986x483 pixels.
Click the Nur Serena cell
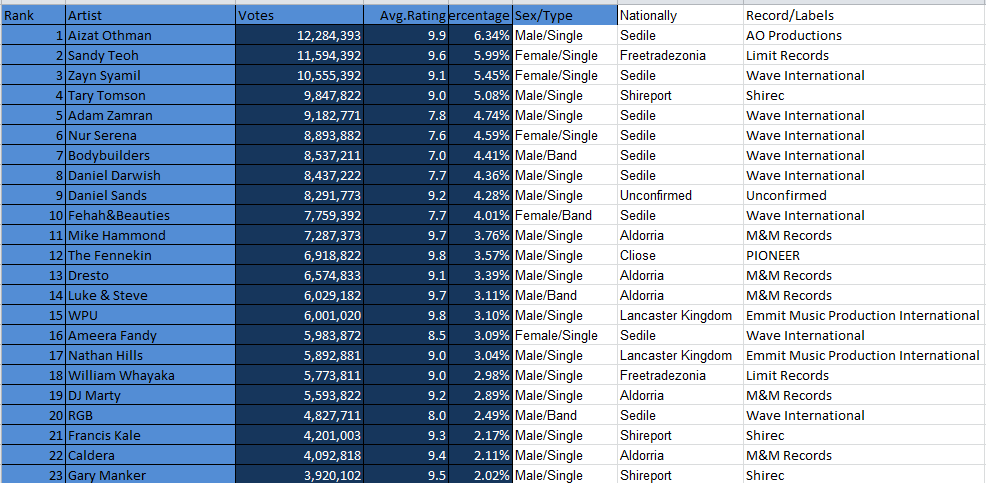151,135
